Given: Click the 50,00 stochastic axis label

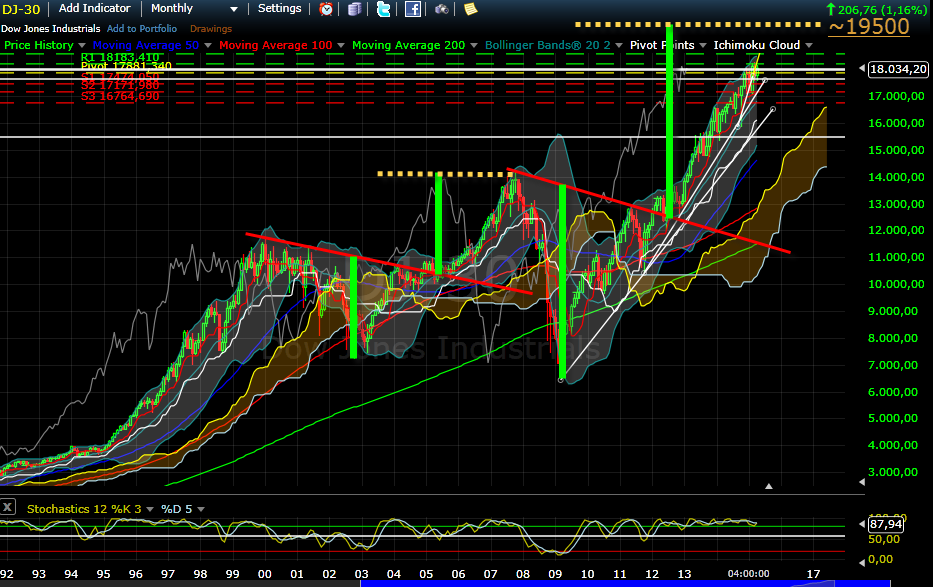Looking at the screenshot, I should [884, 539].
